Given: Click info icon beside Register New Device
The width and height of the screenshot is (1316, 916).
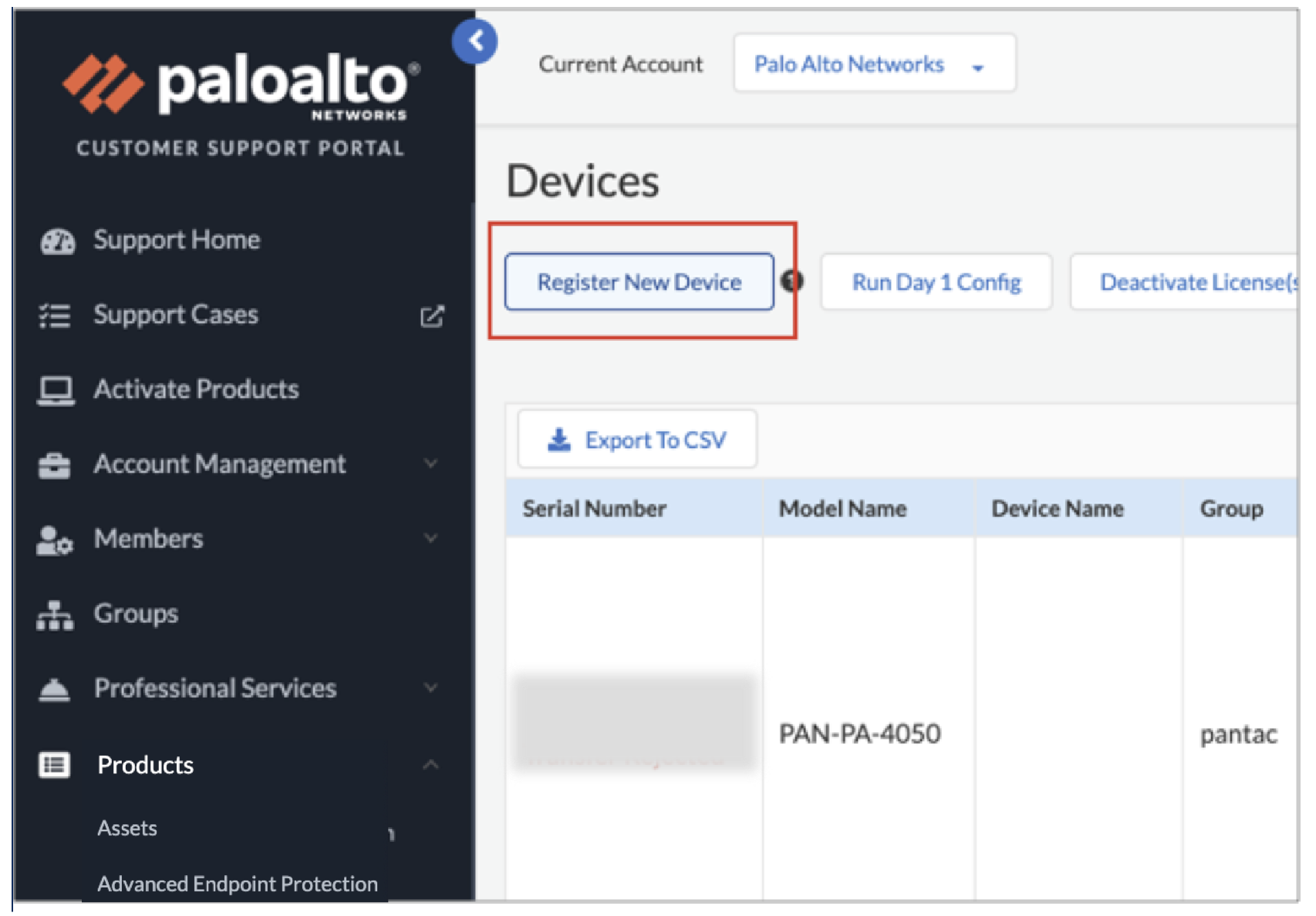Looking at the screenshot, I should pos(791,281).
